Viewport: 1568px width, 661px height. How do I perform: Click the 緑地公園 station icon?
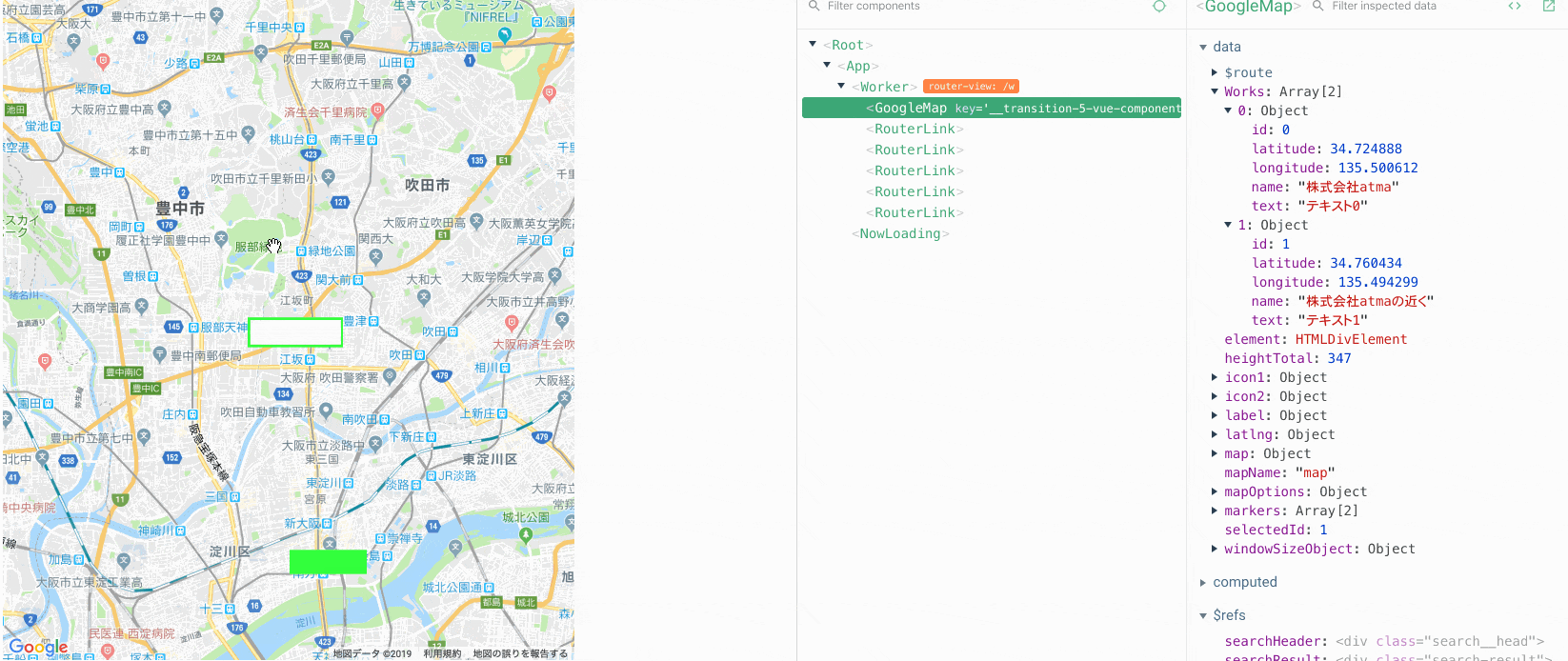301,251
